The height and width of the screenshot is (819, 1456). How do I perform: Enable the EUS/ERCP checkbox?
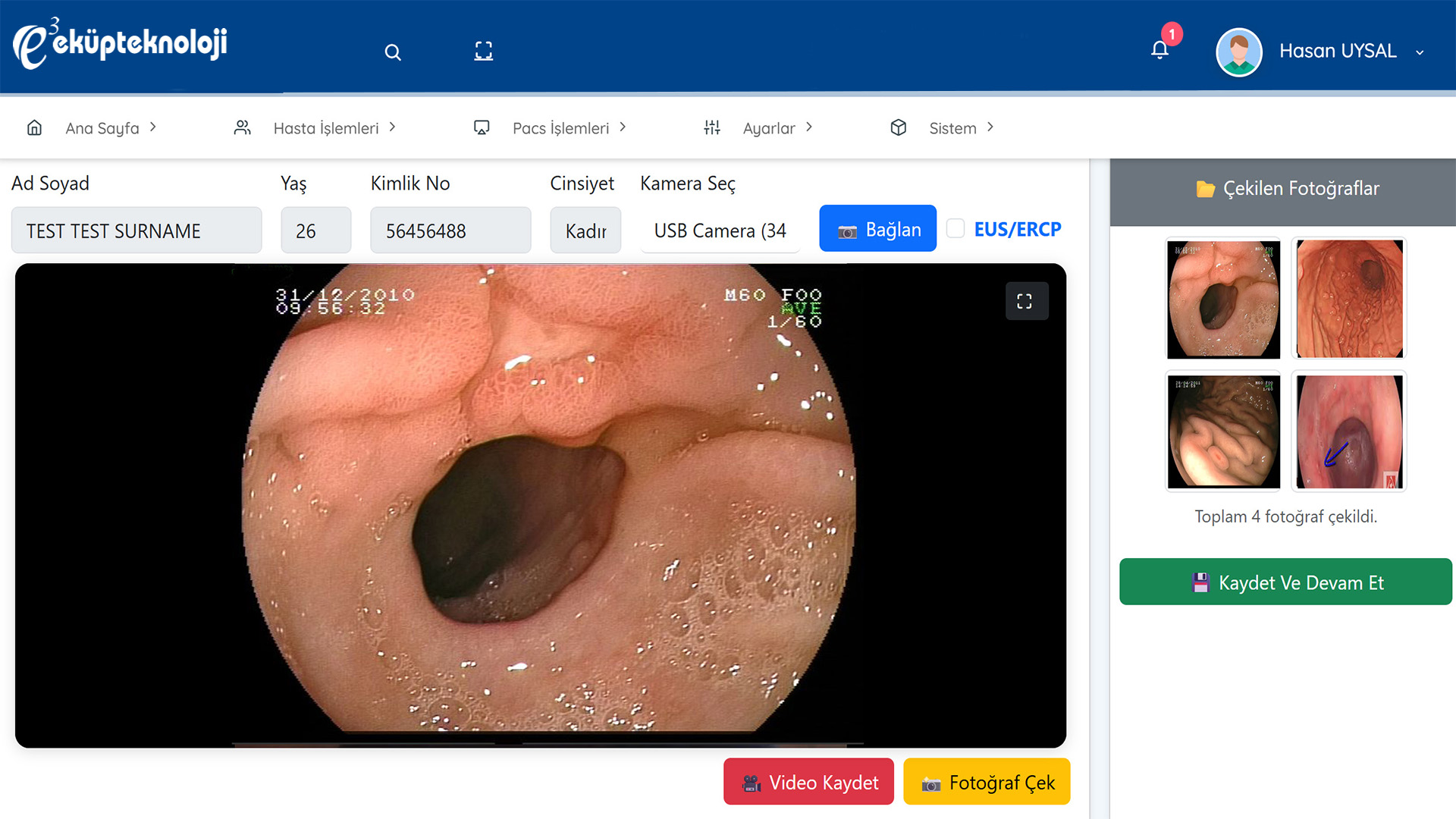955,228
